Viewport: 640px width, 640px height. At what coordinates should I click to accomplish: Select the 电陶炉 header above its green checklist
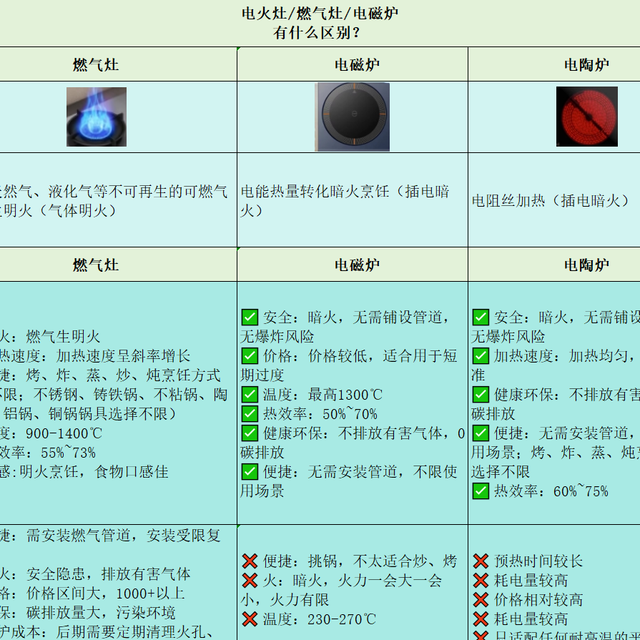554,264
